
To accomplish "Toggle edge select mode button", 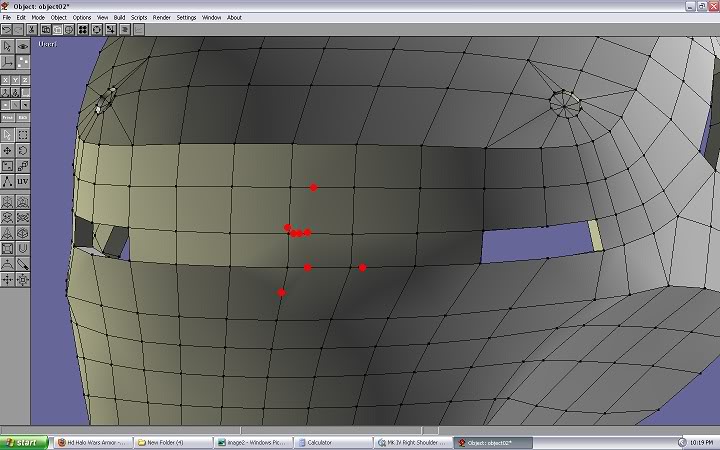I will (x=15, y=105).
